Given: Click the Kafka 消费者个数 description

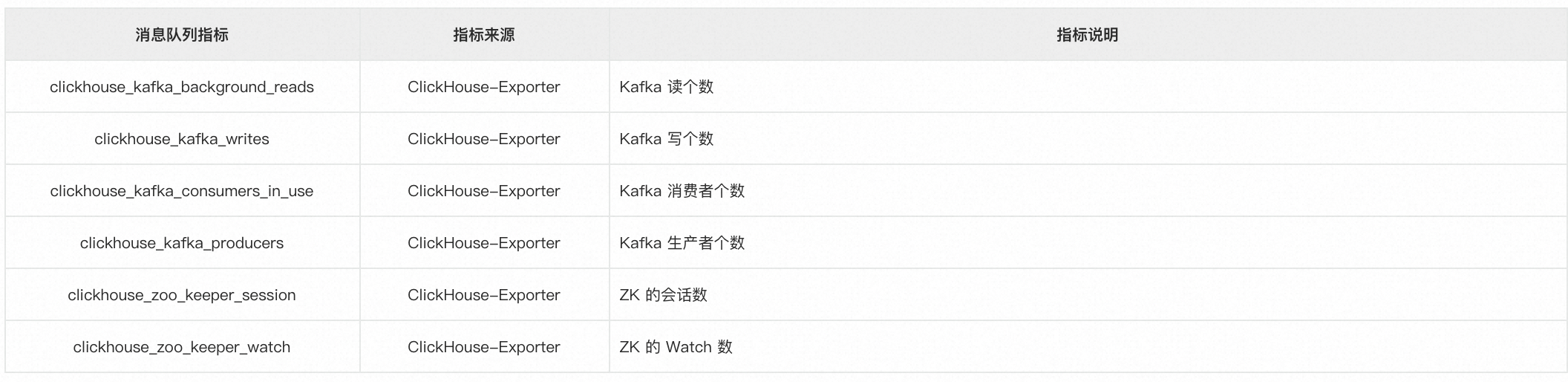Looking at the screenshot, I should 682,191.
